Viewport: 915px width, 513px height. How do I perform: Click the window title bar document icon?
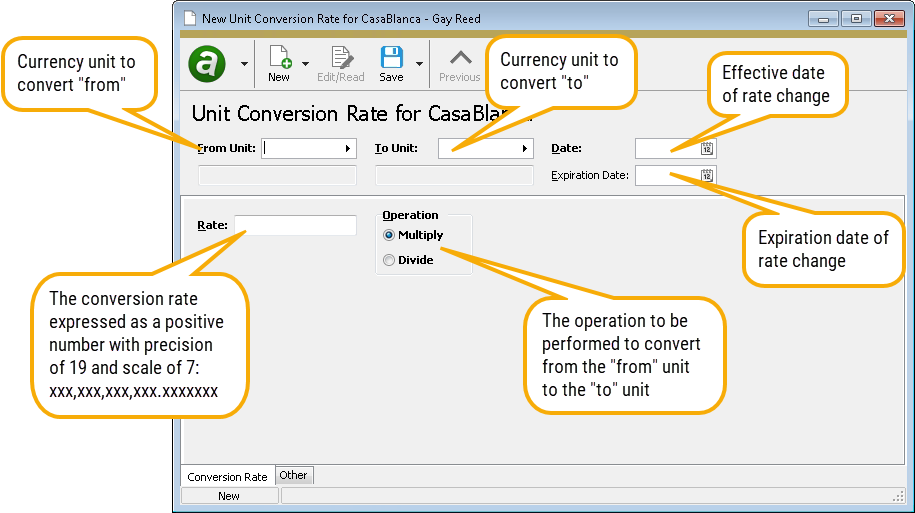pyautogui.click(x=189, y=17)
